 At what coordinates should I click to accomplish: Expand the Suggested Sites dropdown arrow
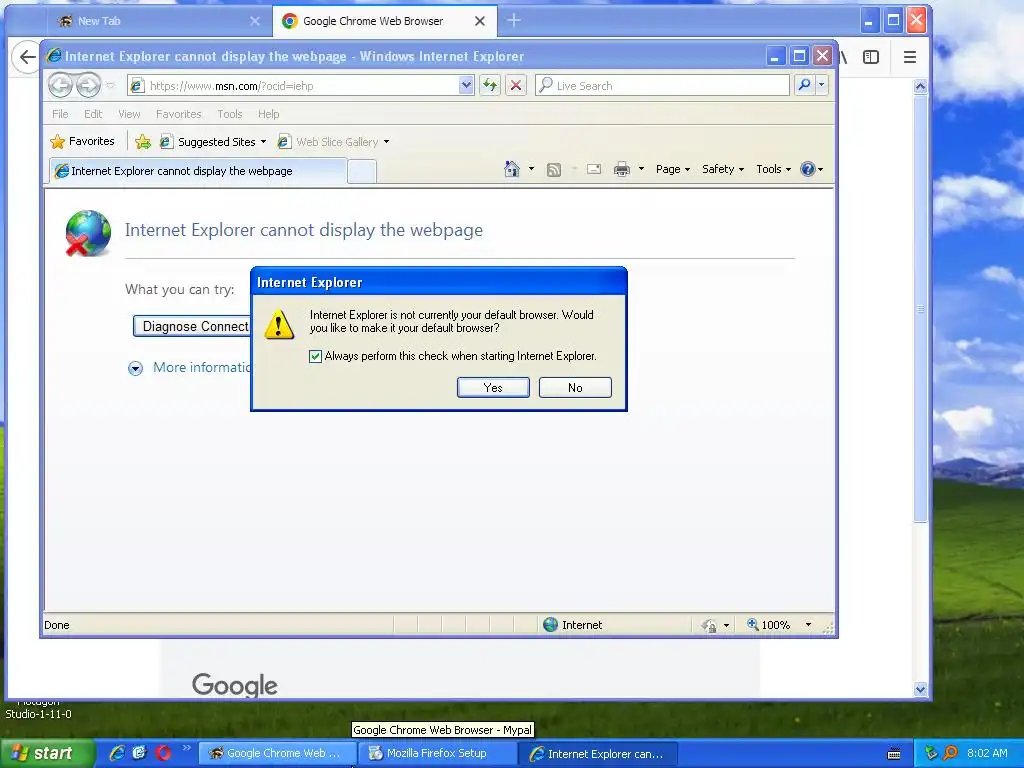[263, 142]
